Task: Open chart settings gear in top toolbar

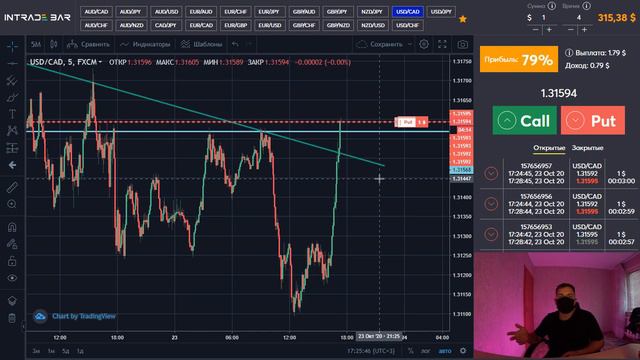Action: 424,44
